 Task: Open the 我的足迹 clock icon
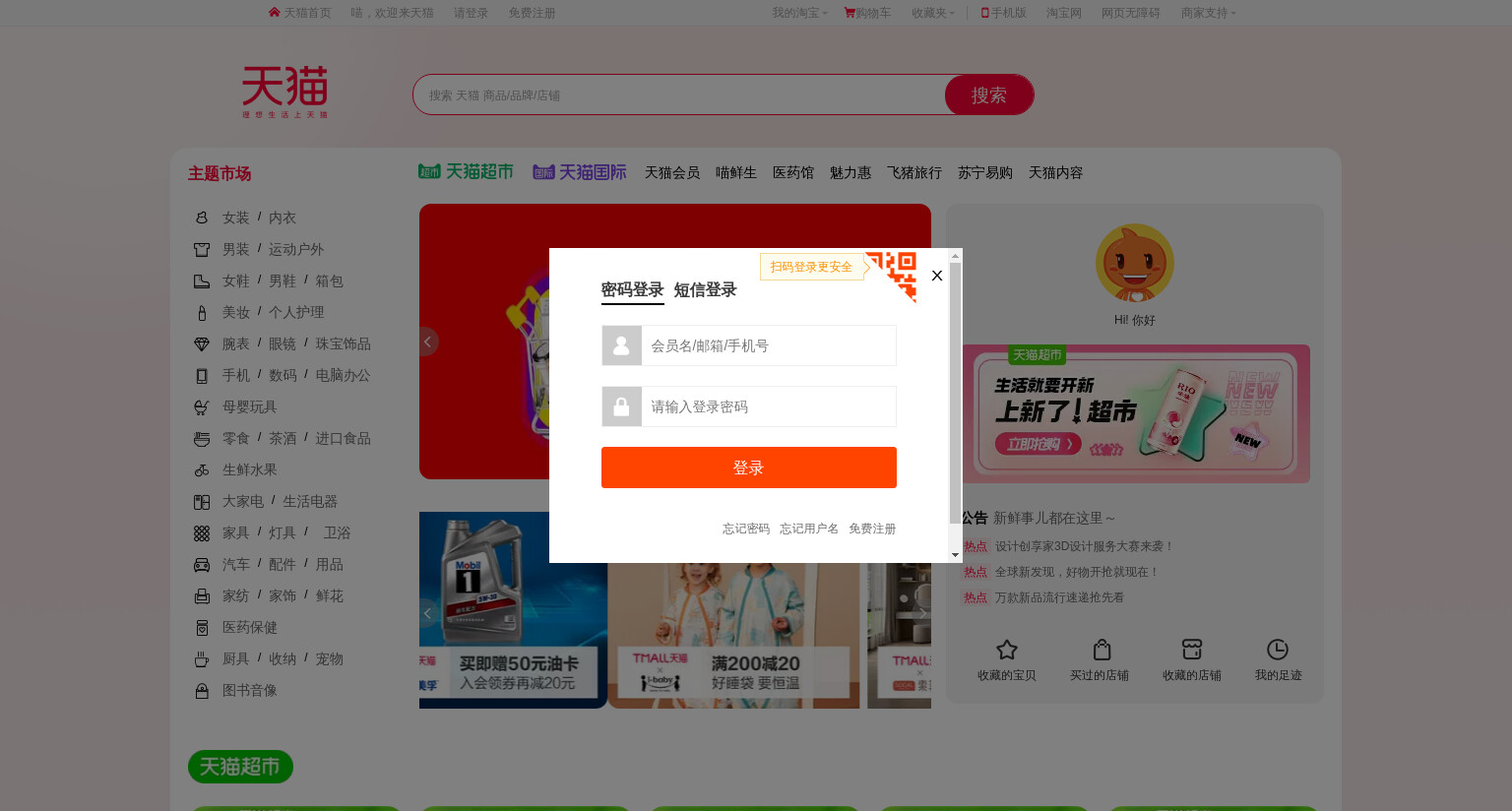coord(1277,650)
